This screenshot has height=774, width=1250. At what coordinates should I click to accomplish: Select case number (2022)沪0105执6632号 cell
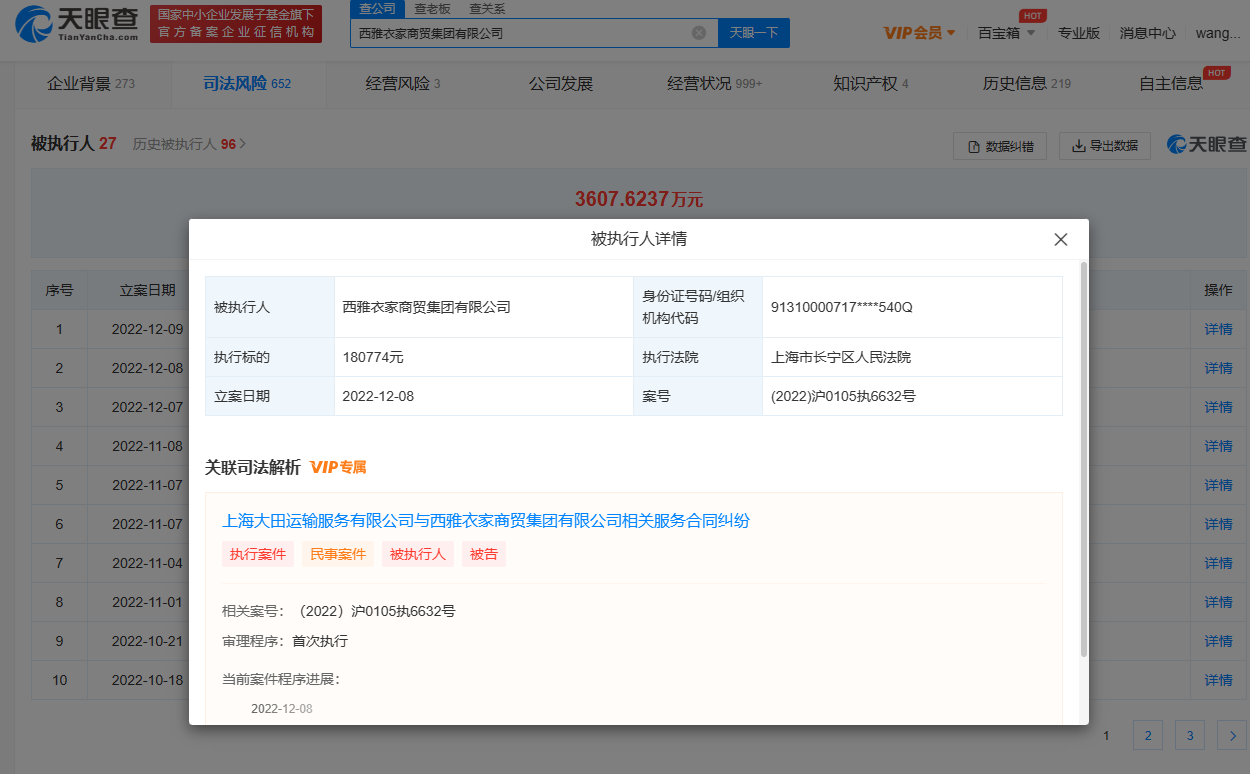[x=912, y=396]
